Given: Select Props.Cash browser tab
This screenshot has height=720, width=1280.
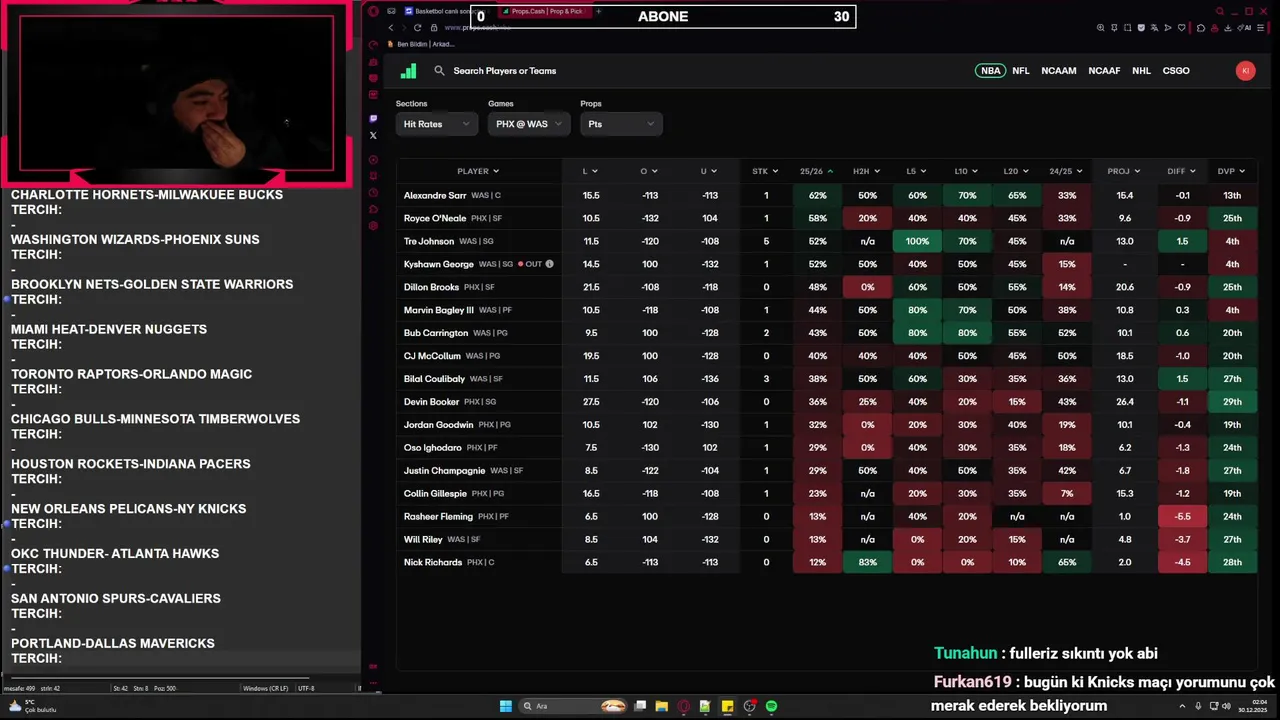Looking at the screenshot, I should 545,11.
